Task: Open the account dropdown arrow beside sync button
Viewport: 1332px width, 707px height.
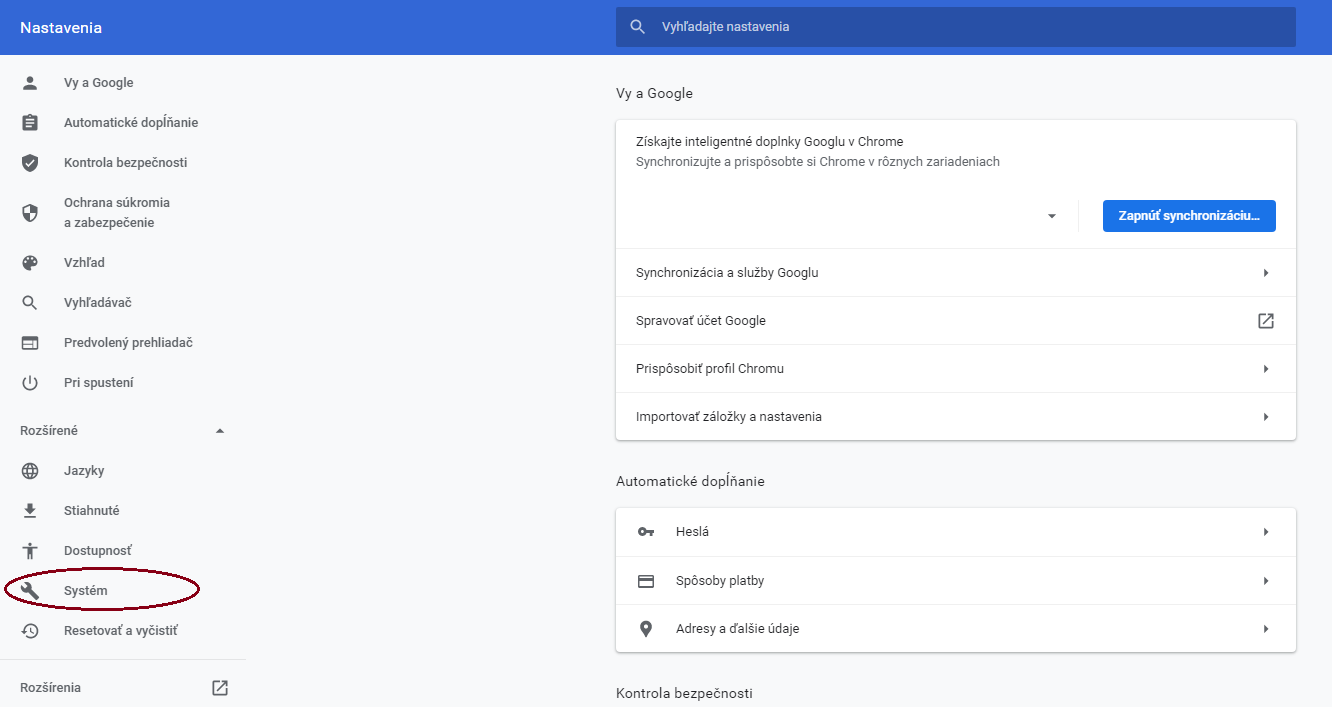Action: coord(1052,216)
